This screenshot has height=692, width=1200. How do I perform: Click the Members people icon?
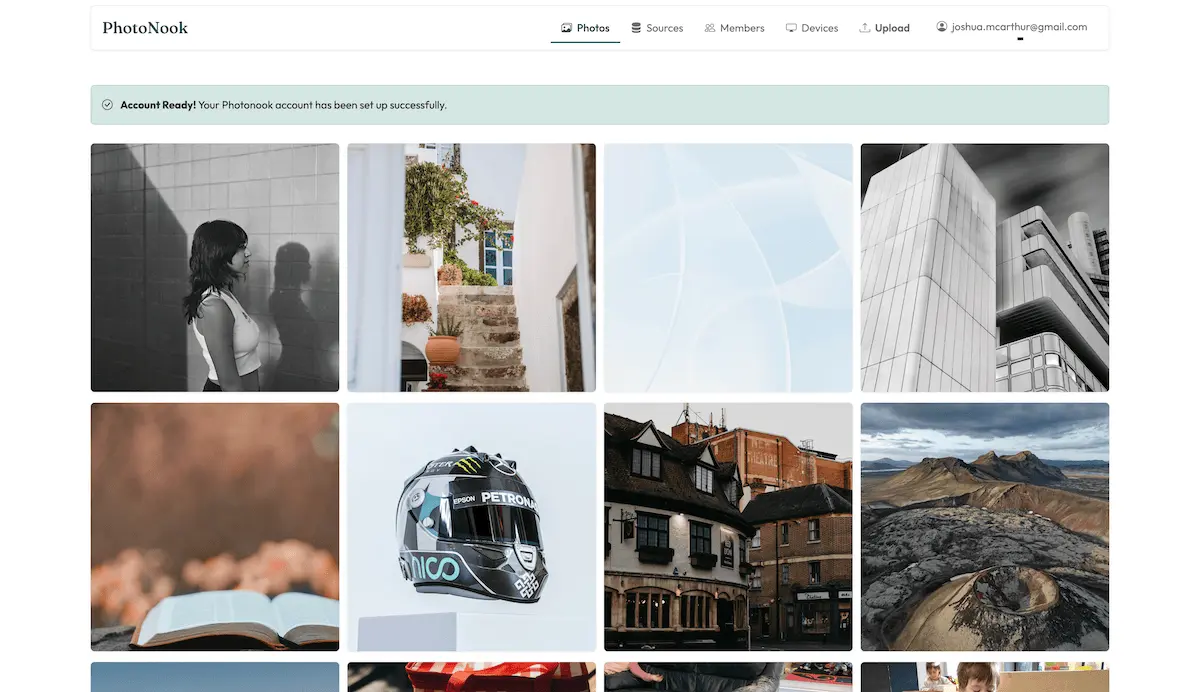click(x=710, y=28)
